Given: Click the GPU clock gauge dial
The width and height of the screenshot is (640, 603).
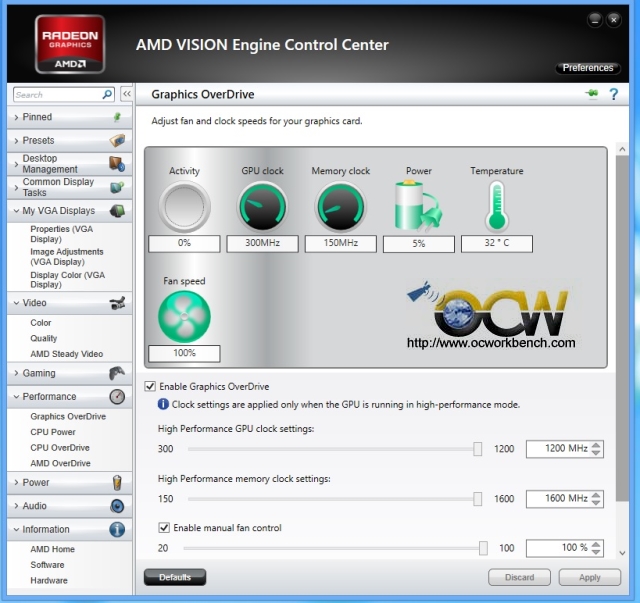Looking at the screenshot, I should (262, 206).
